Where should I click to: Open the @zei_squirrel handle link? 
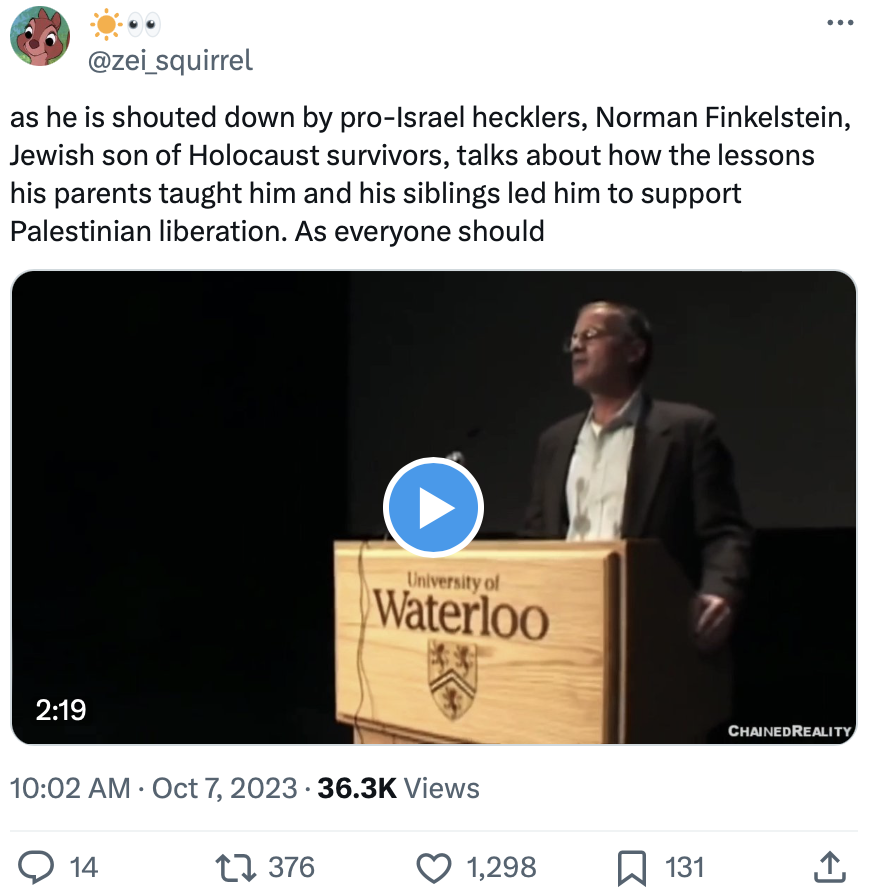[x=171, y=60]
